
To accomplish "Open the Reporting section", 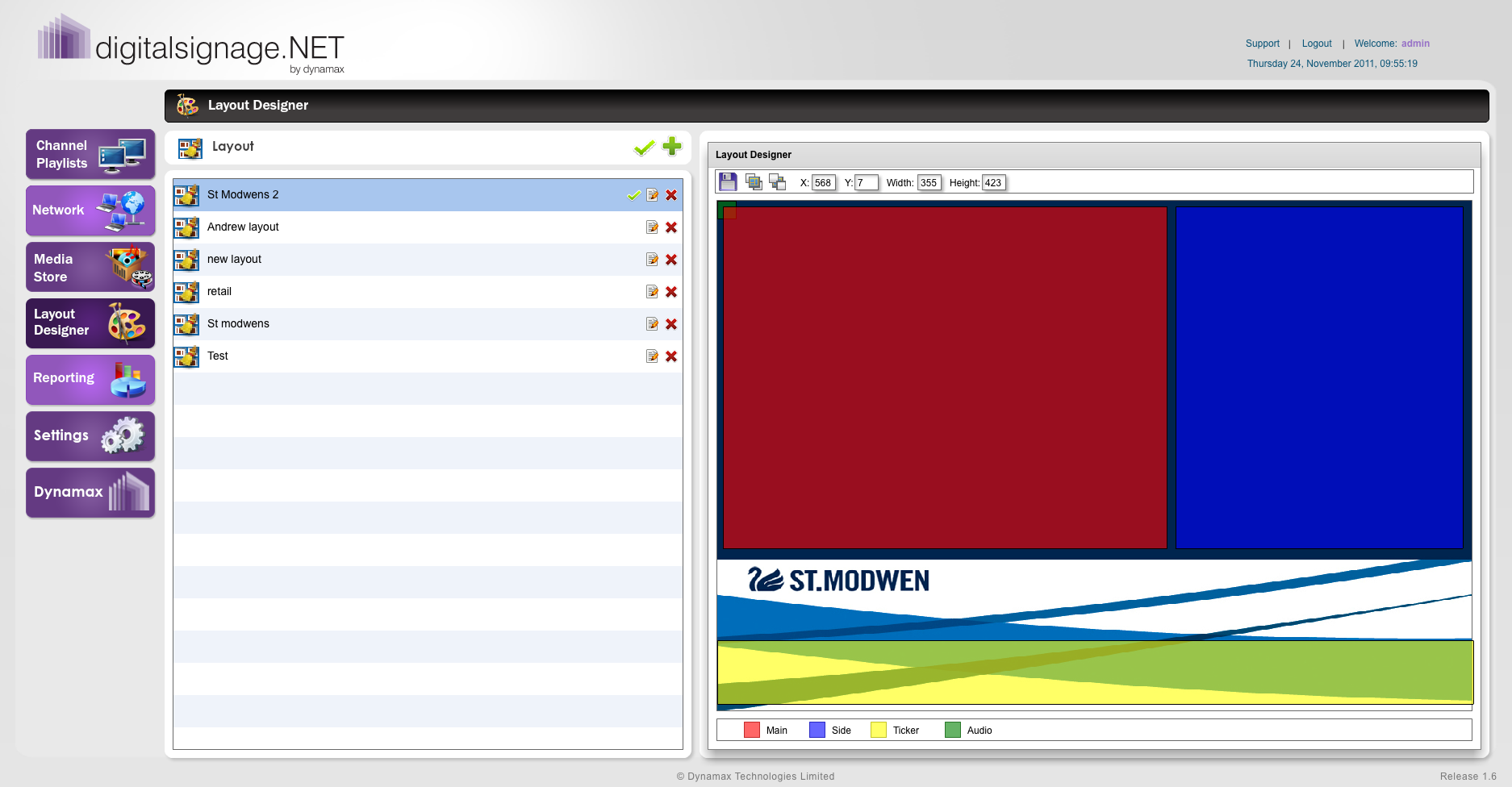I will [x=90, y=380].
